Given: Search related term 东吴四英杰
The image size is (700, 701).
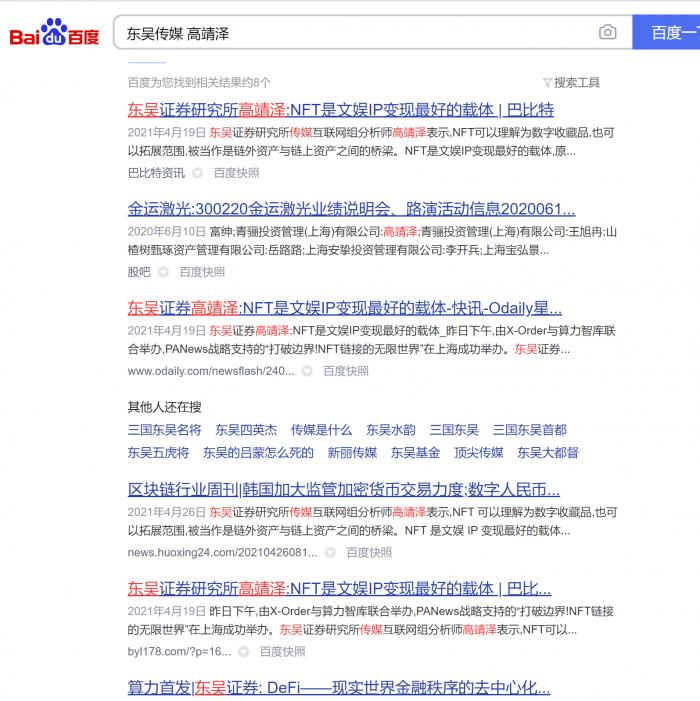Looking at the screenshot, I should tap(246, 430).
